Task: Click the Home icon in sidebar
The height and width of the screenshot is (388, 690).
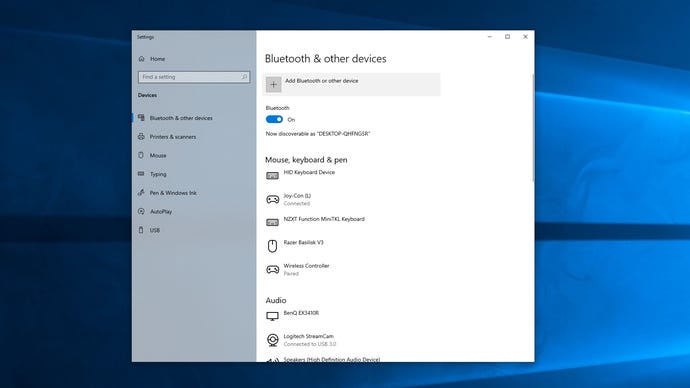Action: (141, 59)
